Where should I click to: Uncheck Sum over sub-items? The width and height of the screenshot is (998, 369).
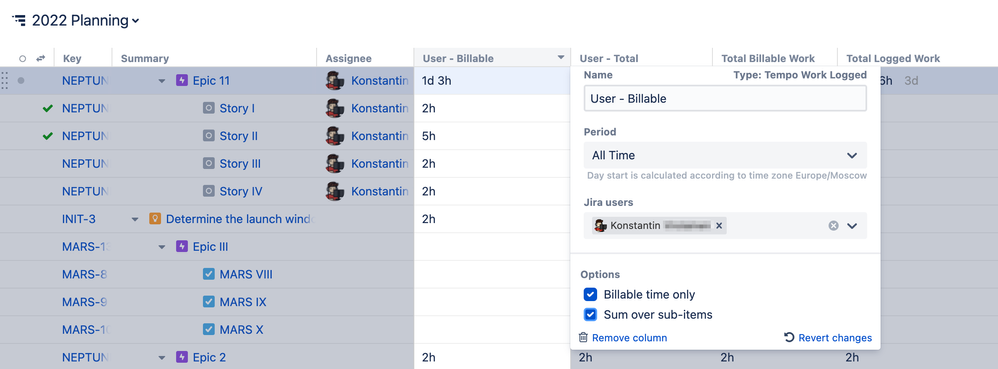click(591, 314)
